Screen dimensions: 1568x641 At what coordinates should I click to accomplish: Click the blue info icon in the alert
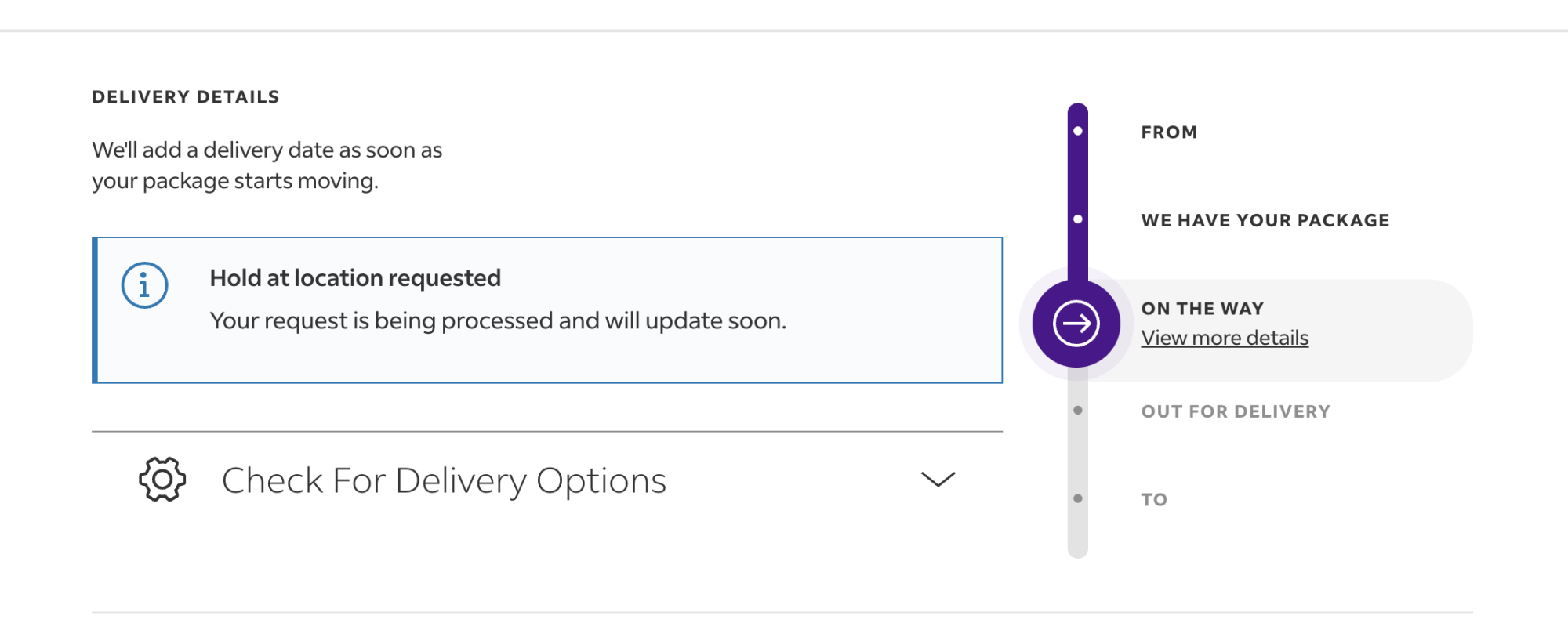[x=144, y=285]
